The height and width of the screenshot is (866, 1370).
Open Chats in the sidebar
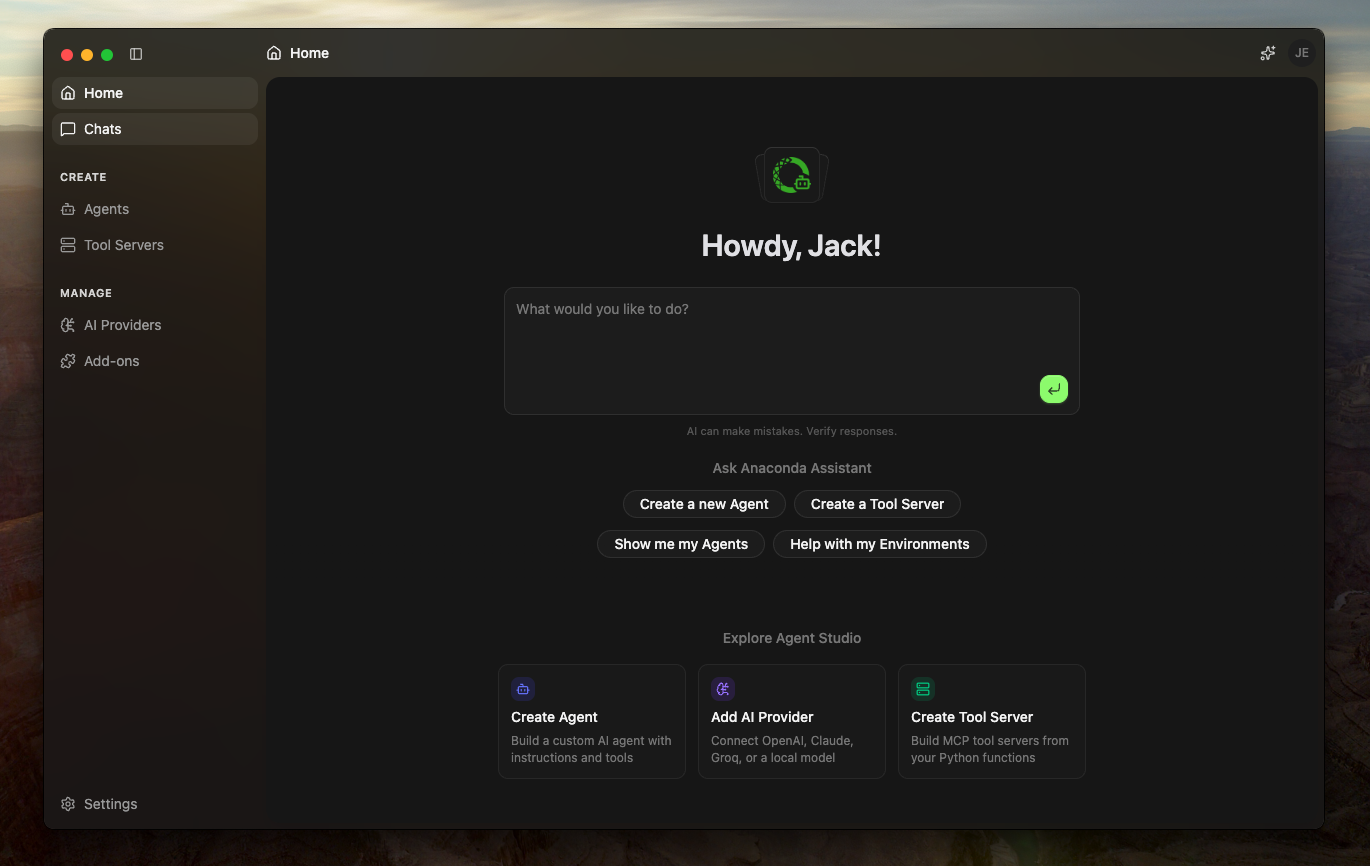pyautogui.click(x=155, y=129)
